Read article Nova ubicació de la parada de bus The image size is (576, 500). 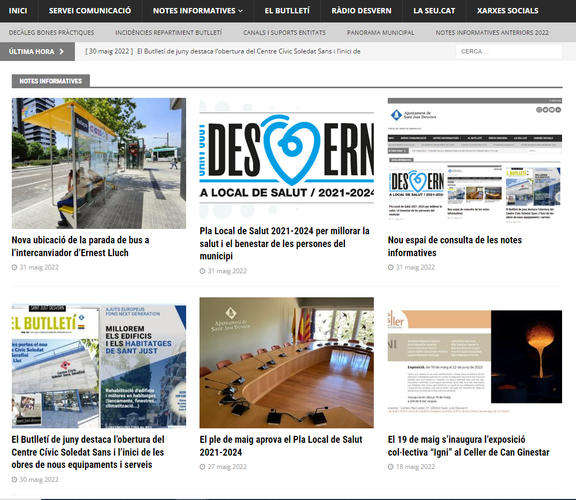click(80, 246)
